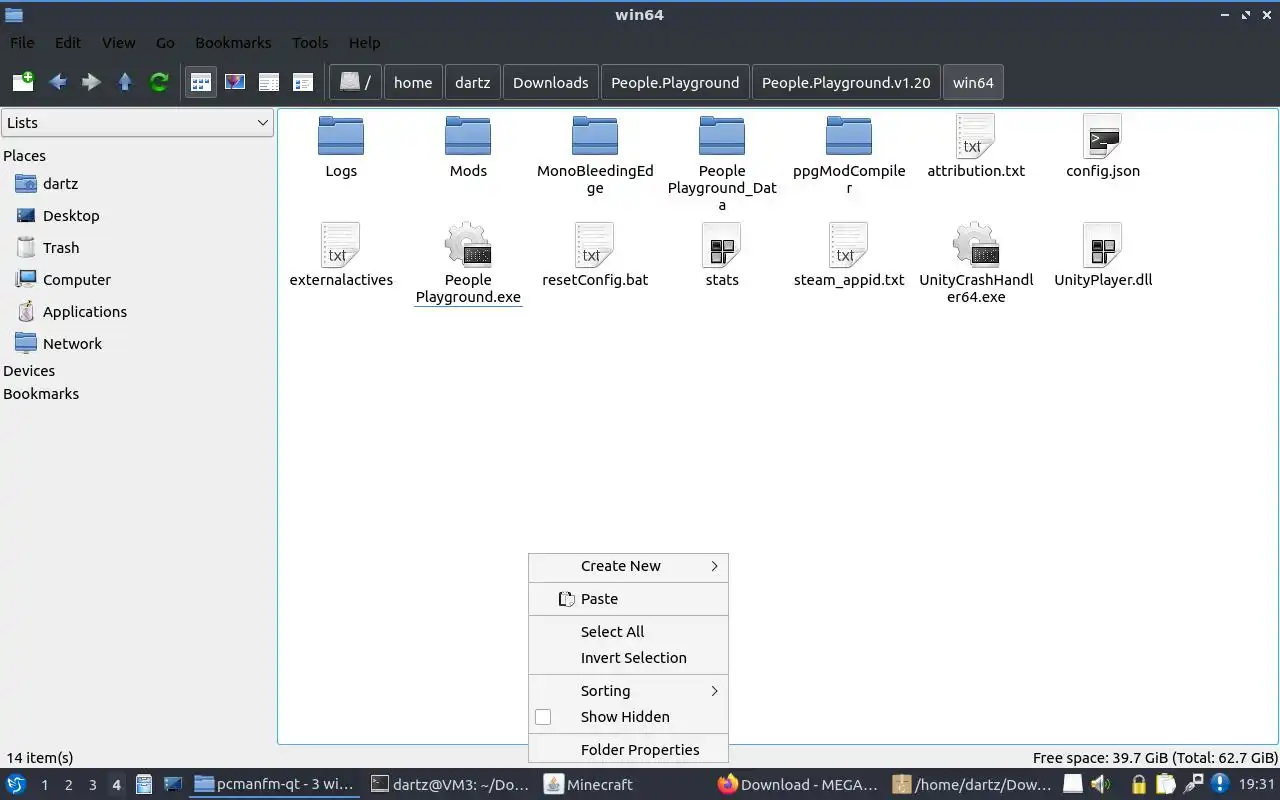Open Folder Properties from the context menu
1280x800 pixels.
tap(628, 750)
